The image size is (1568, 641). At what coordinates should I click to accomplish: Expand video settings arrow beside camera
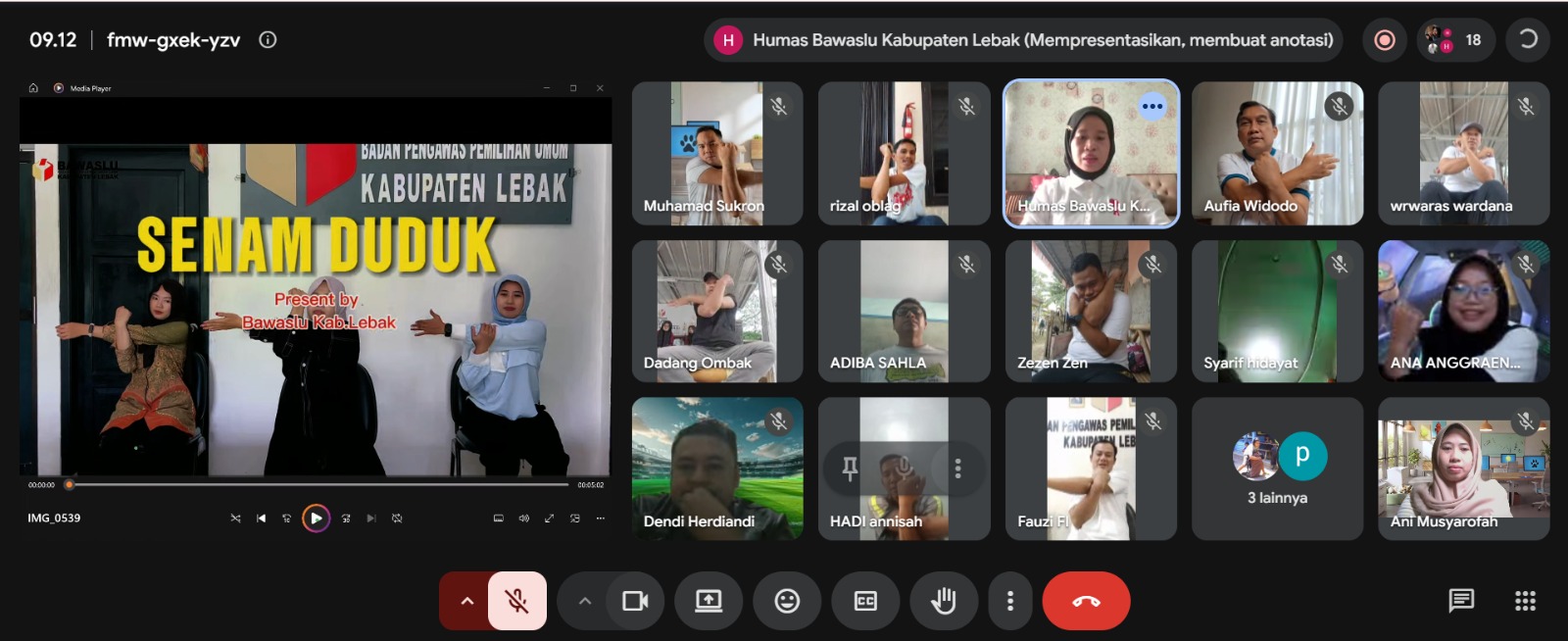585,601
